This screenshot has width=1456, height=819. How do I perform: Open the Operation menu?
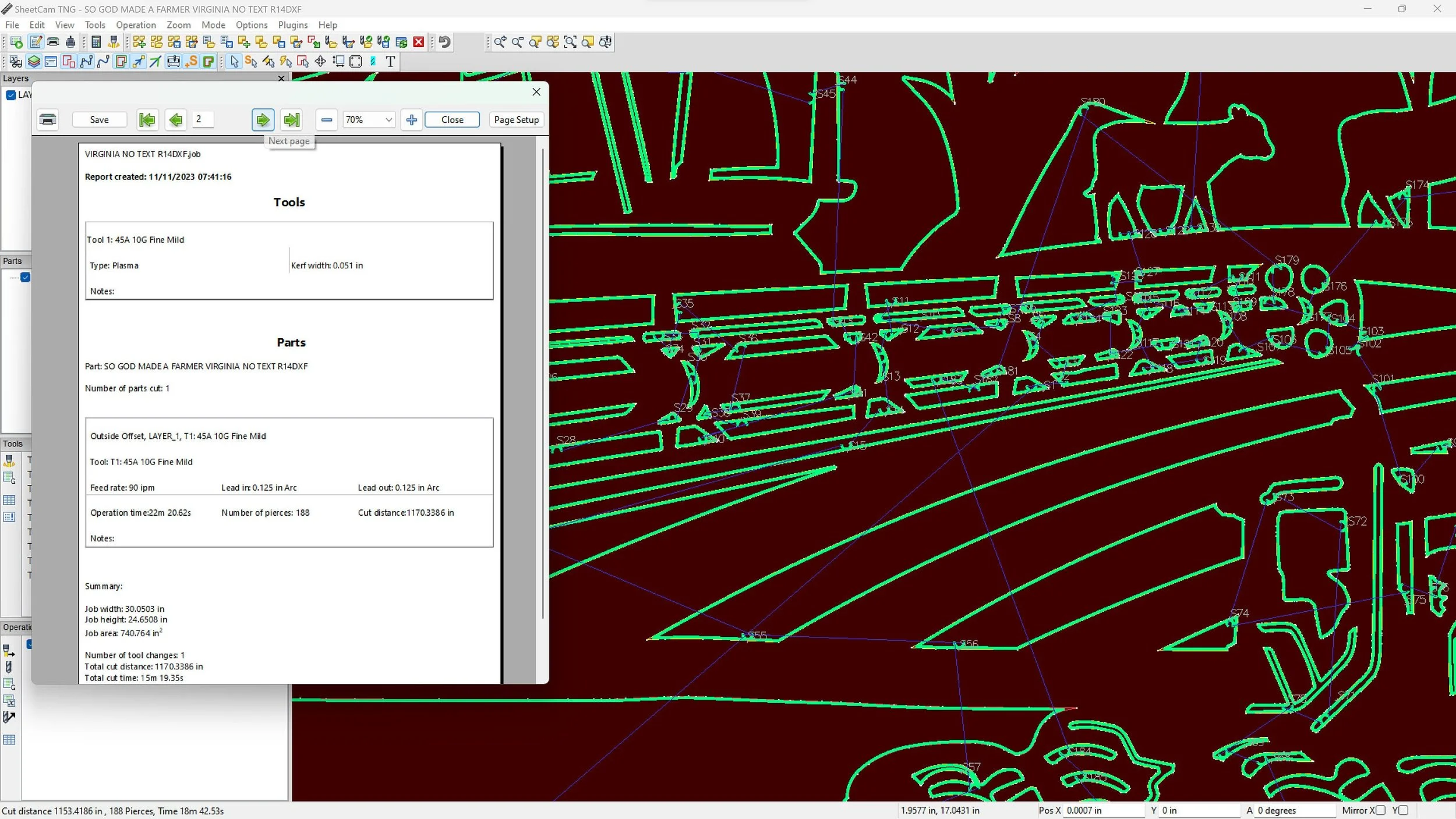tap(136, 25)
